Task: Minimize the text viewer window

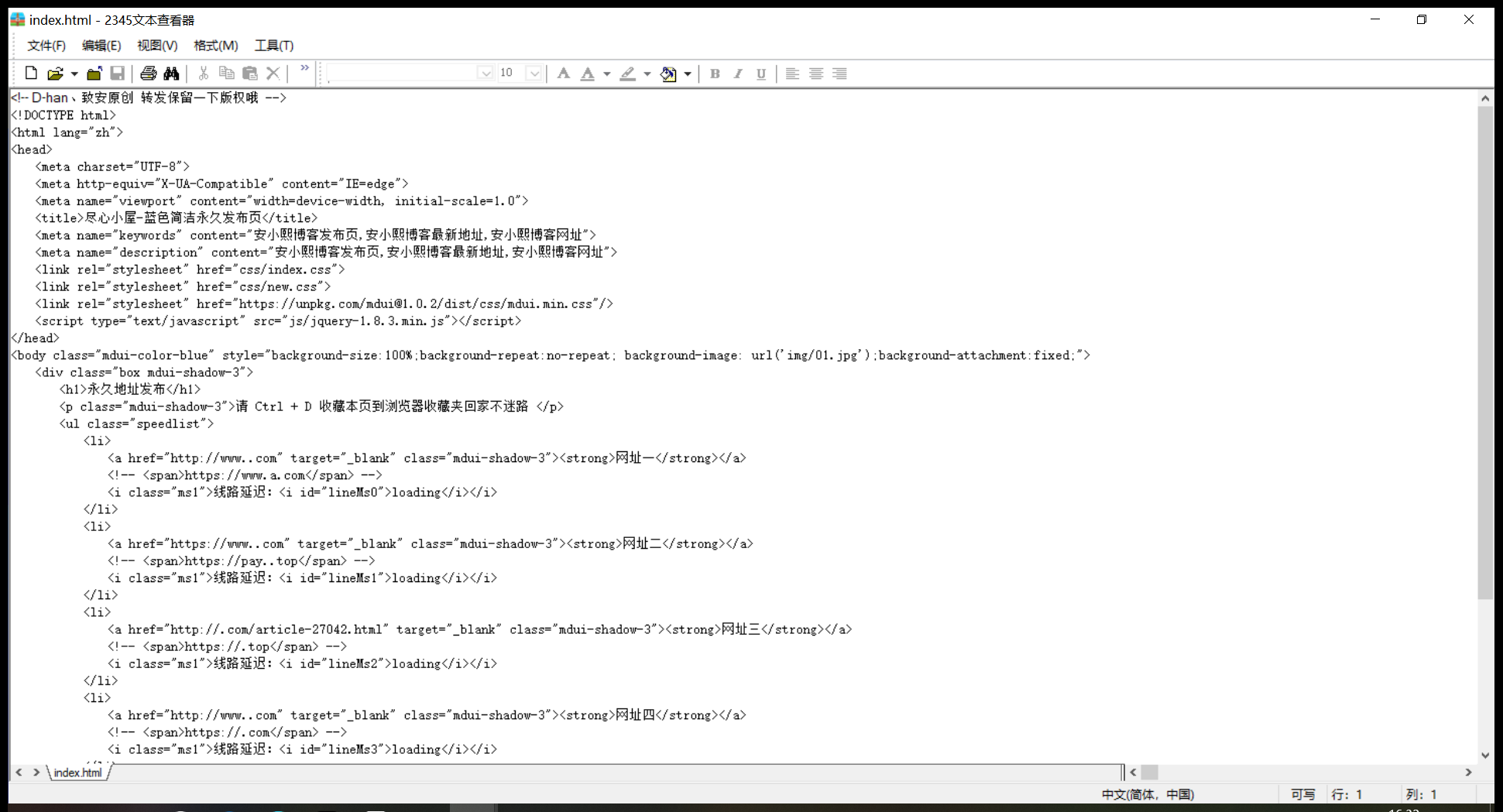Action: (1375, 19)
